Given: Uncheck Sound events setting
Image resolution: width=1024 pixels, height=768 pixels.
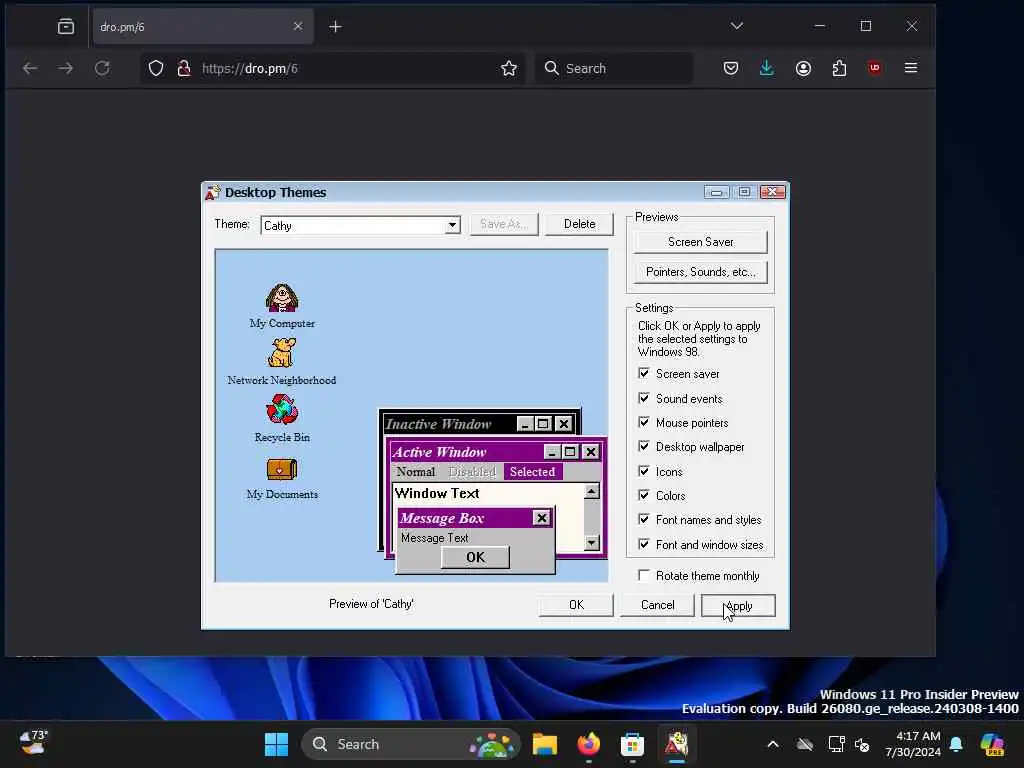Looking at the screenshot, I should pyautogui.click(x=644, y=398).
